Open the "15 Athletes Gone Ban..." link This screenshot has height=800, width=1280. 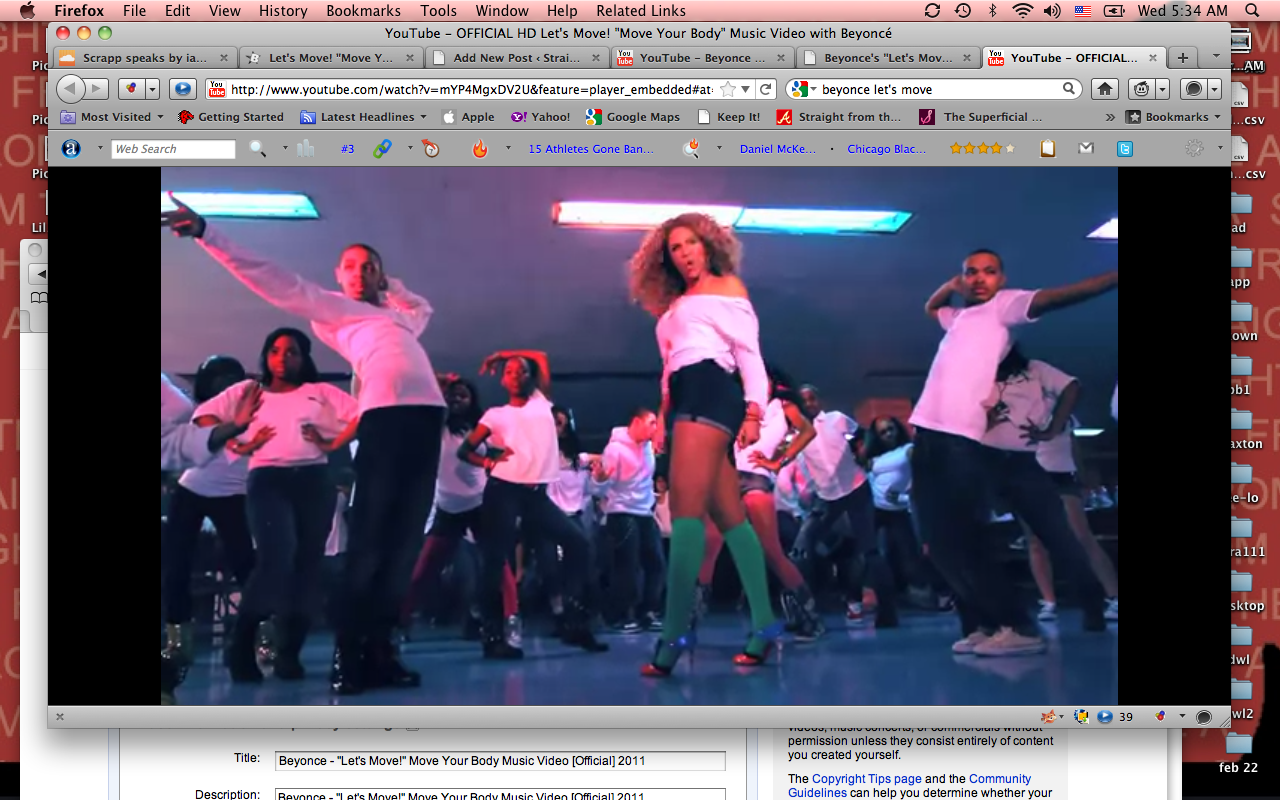tap(591, 149)
